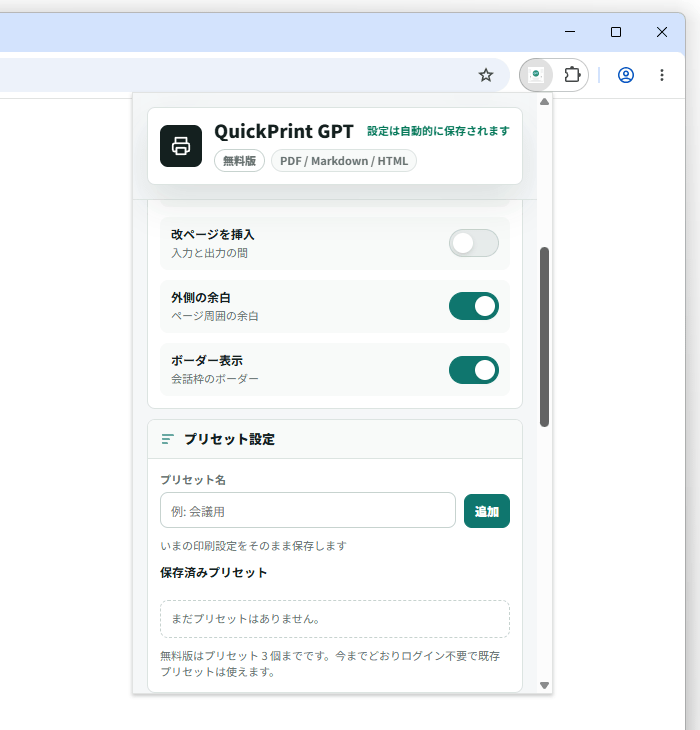
Task: Click the popup scrollbar down arrow
Action: point(545,685)
